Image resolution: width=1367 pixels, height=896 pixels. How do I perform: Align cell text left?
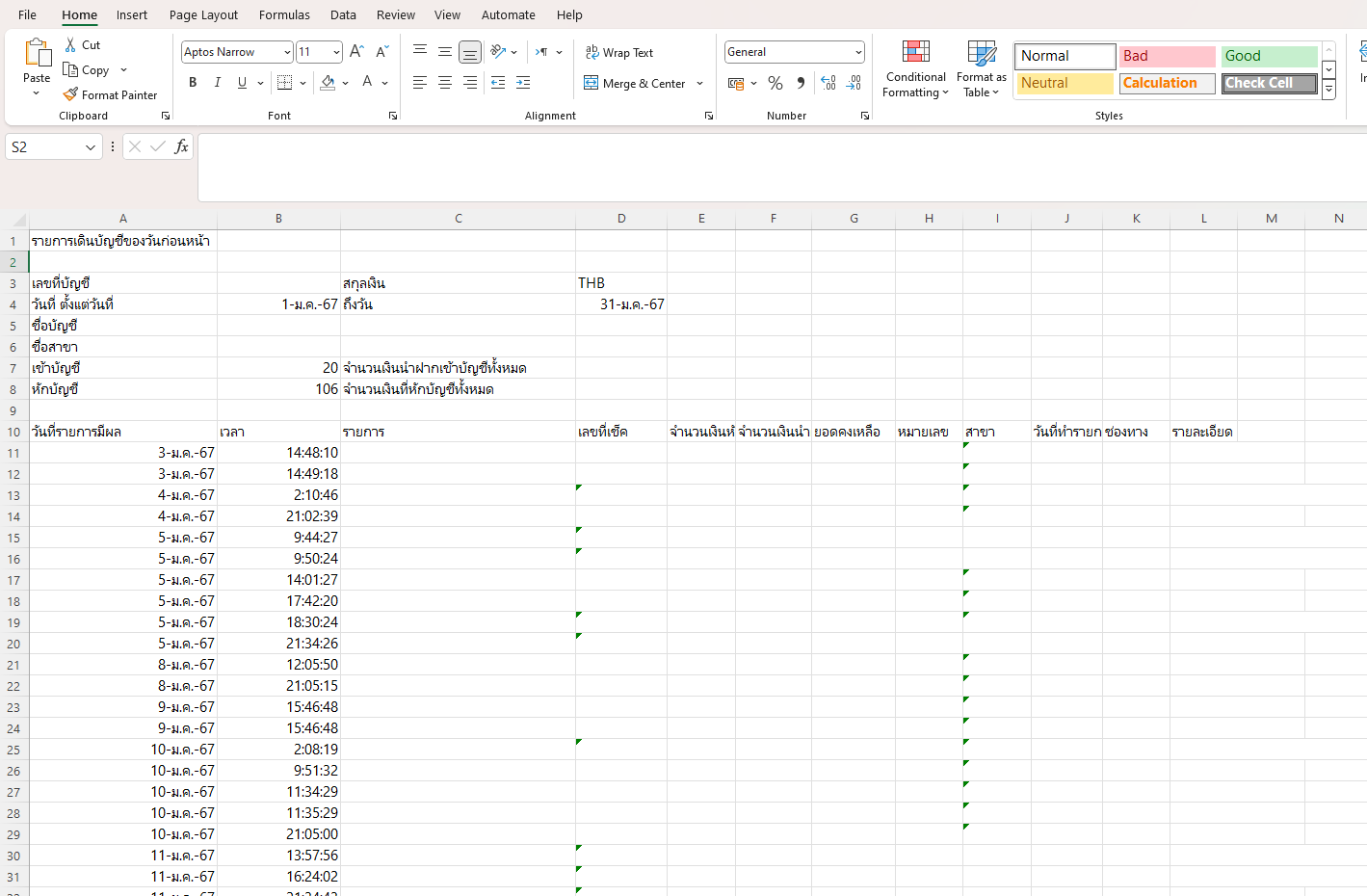click(x=420, y=83)
